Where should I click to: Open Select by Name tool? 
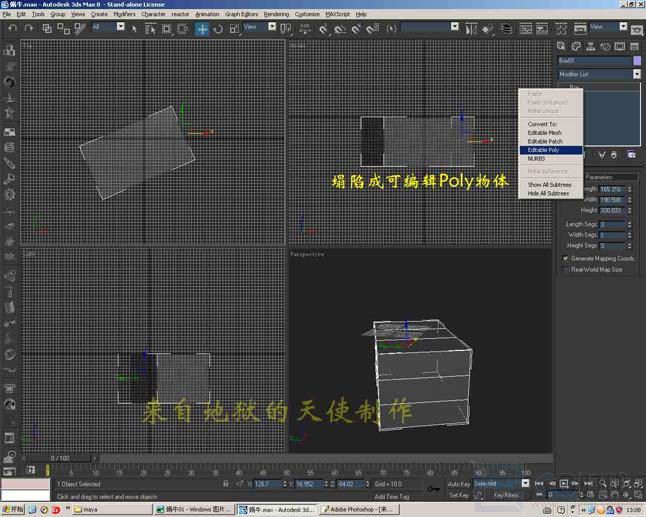click(x=150, y=29)
